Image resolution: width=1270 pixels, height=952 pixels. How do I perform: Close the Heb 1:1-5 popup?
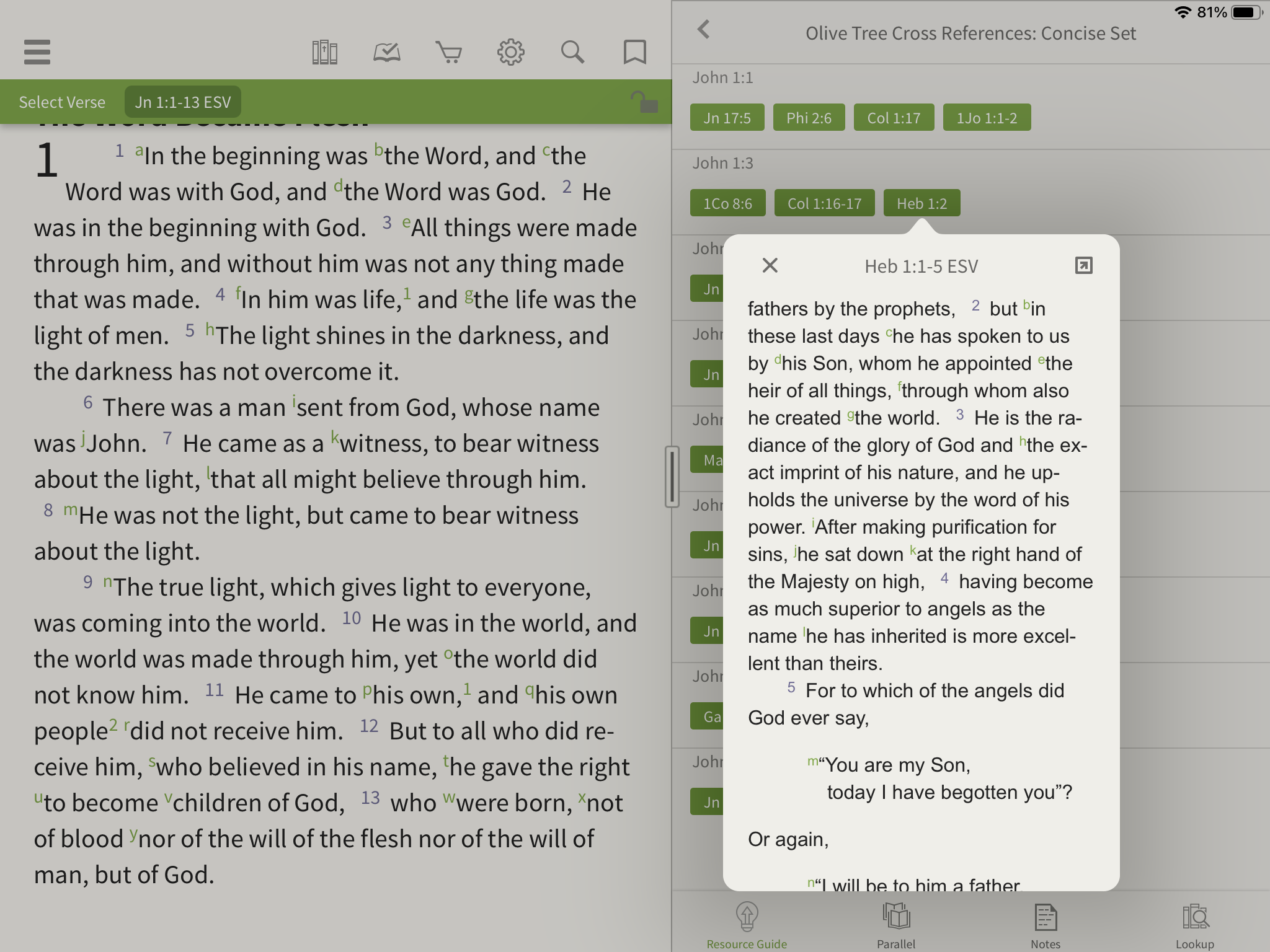770,265
